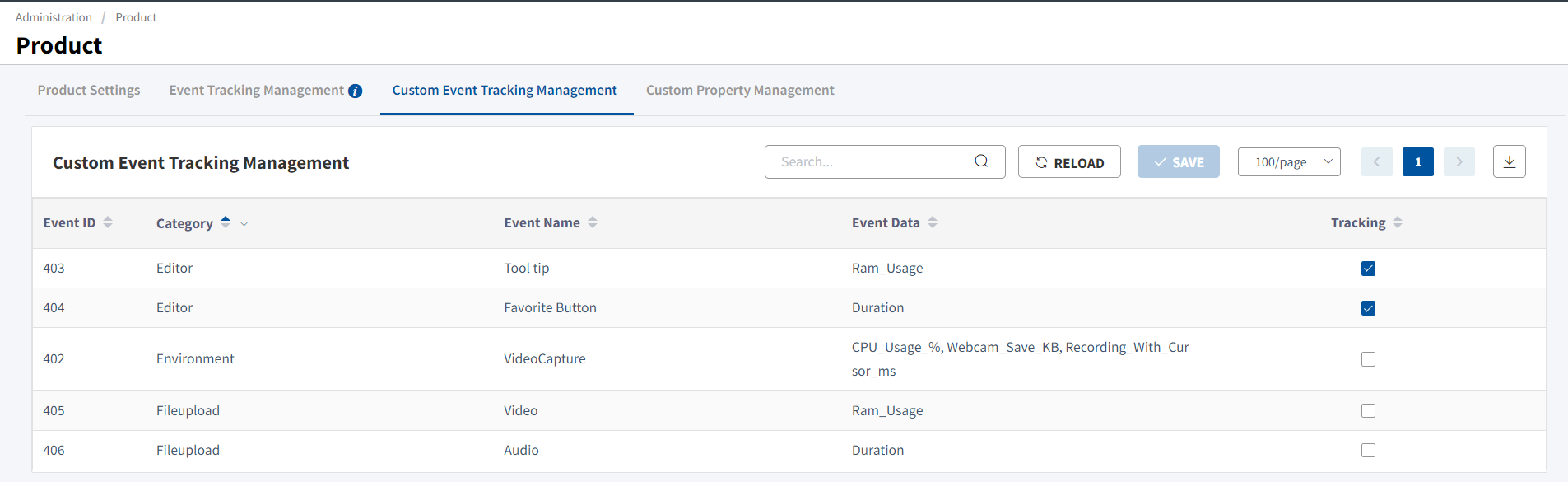Click the SAVE button
Screen dimensions: 1568x482
1179,161
